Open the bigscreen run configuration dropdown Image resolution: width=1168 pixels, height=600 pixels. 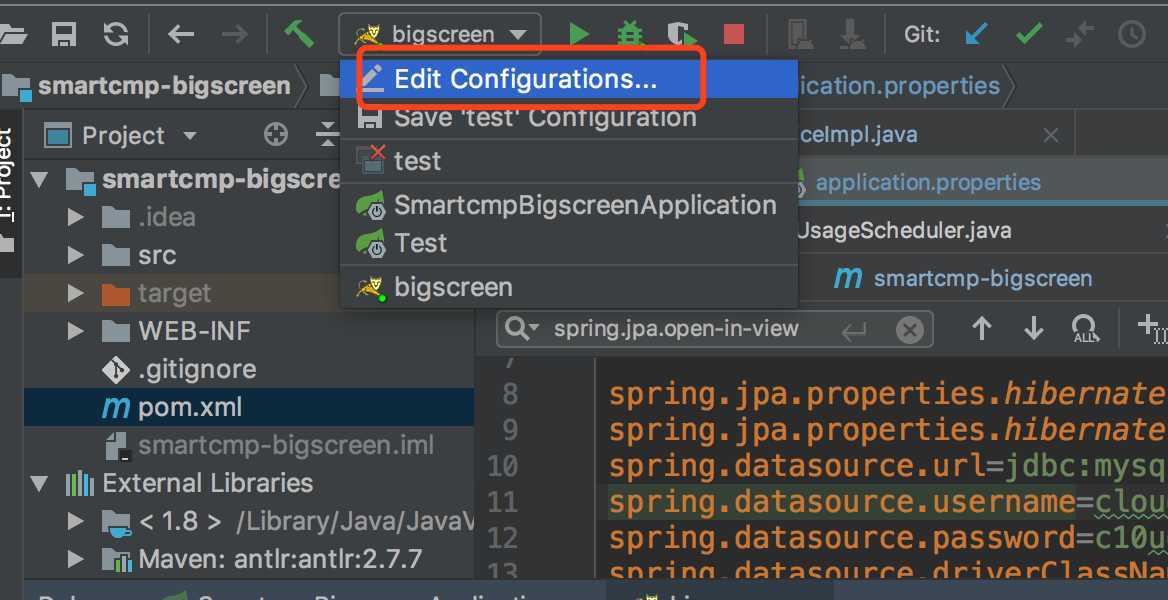click(x=440, y=34)
